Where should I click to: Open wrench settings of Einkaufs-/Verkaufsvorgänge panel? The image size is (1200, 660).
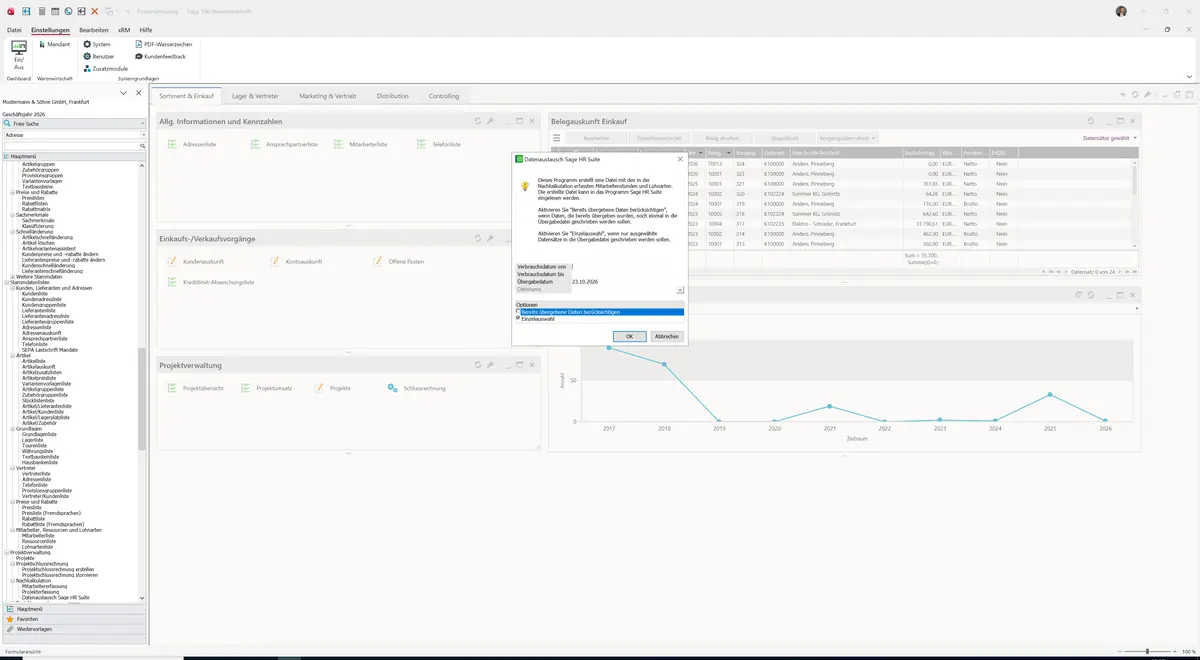point(490,238)
